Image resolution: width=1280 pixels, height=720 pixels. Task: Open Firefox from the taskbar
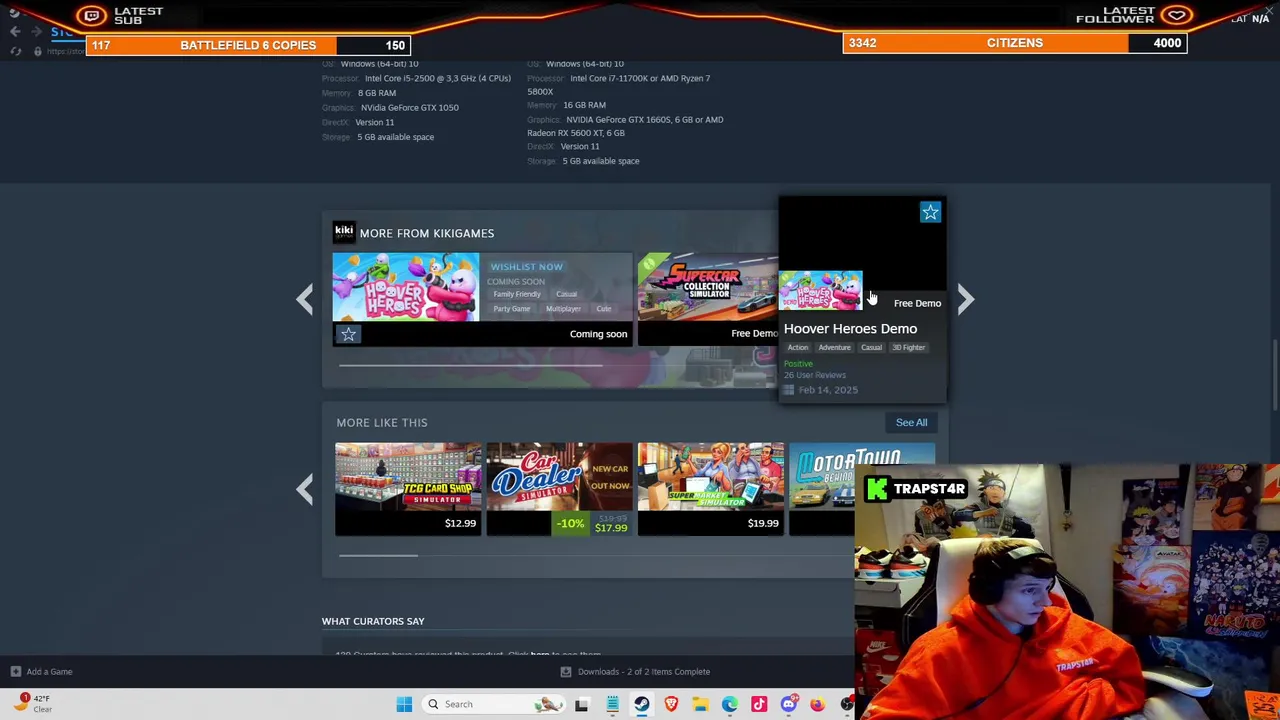818,704
